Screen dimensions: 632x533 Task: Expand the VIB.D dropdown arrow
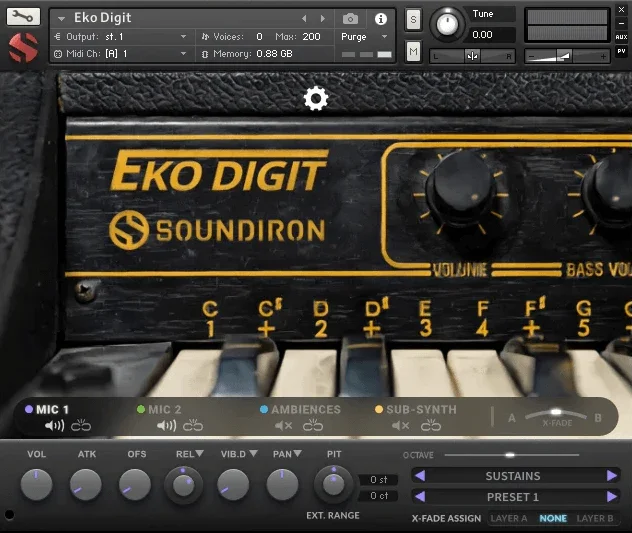pos(253,454)
